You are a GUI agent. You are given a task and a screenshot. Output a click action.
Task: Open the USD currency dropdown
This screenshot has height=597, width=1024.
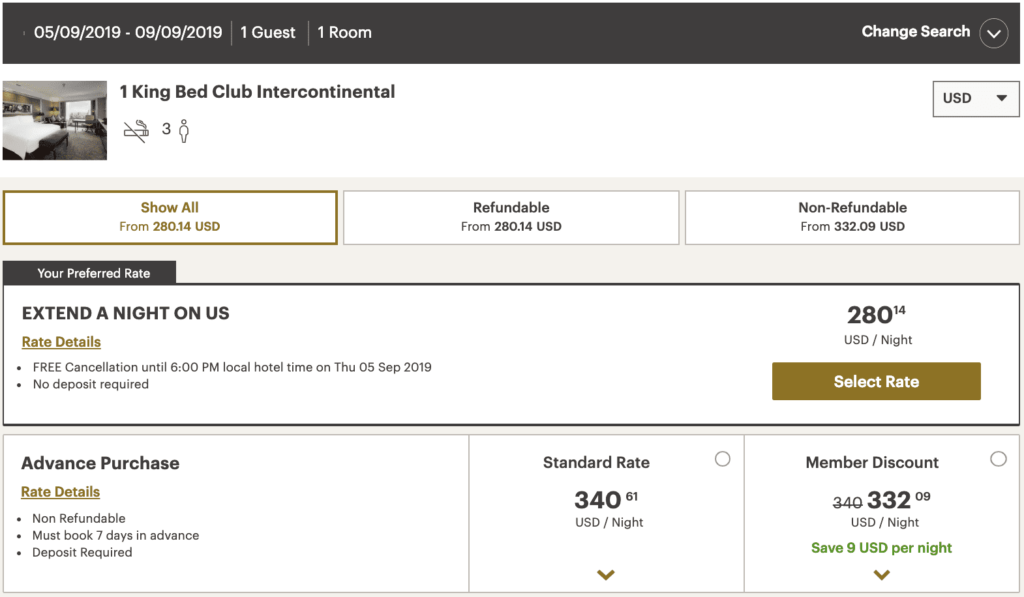[976, 99]
